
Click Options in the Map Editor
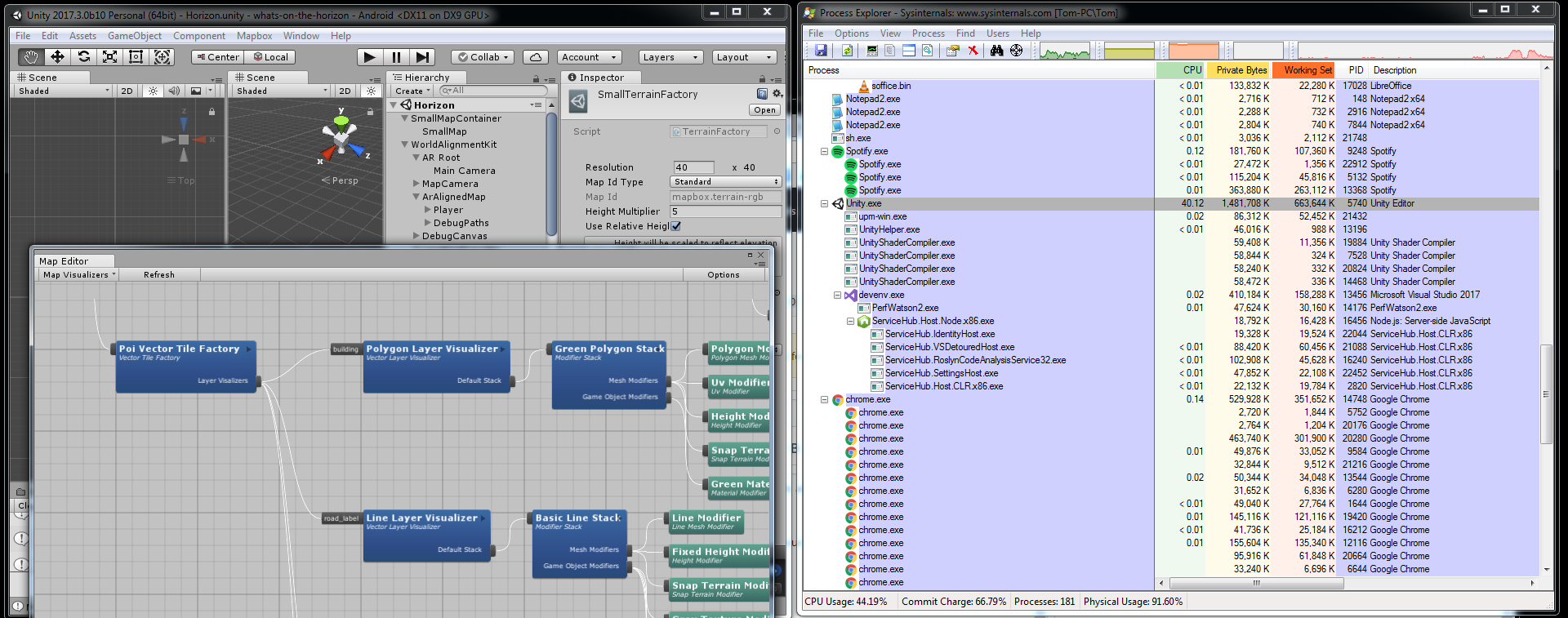coord(724,275)
